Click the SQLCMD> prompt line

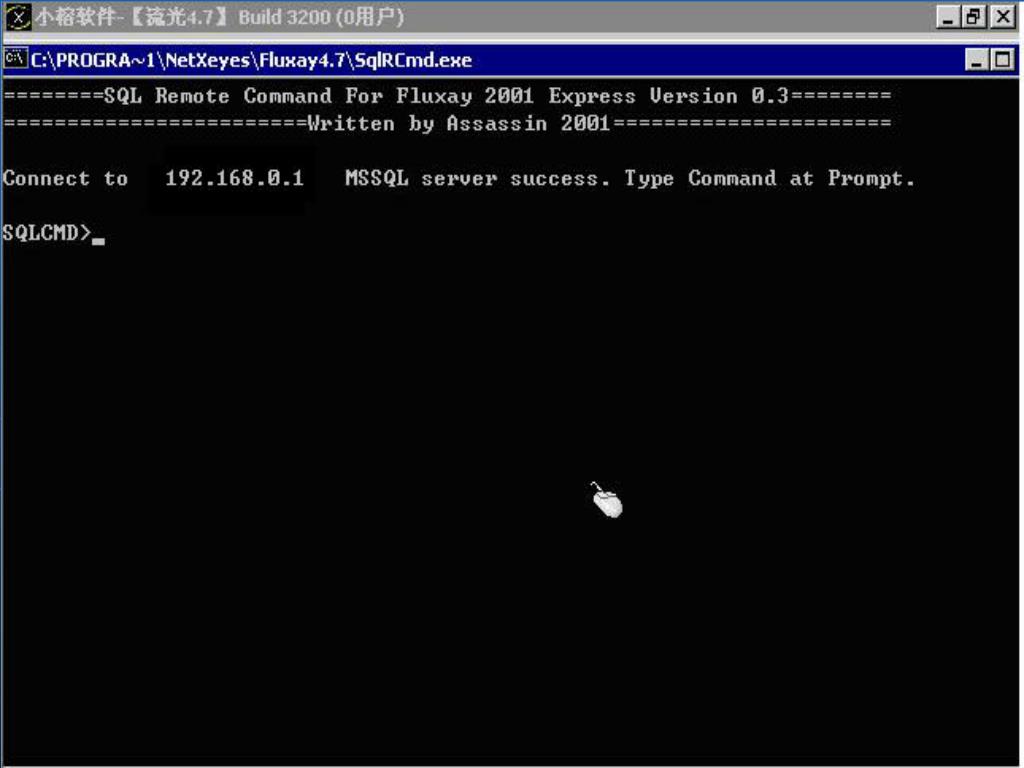pyautogui.click(x=54, y=232)
